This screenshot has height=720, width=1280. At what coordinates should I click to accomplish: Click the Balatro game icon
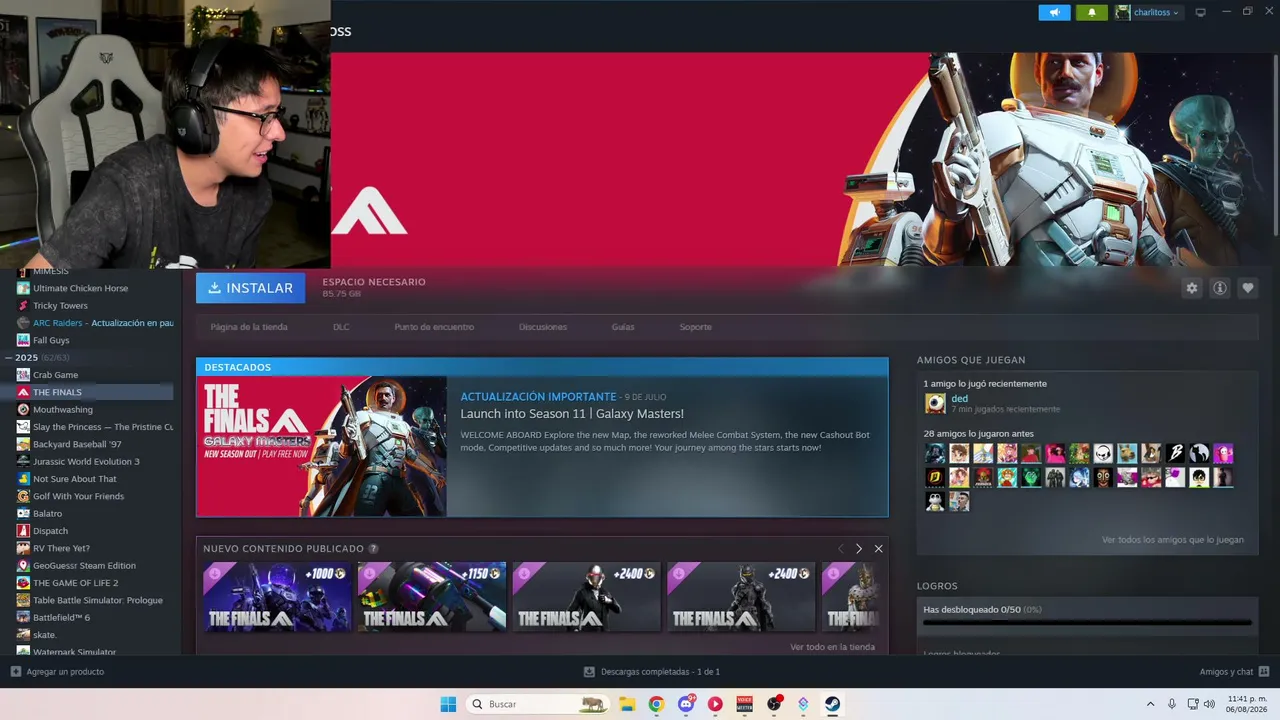click(x=23, y=513)
